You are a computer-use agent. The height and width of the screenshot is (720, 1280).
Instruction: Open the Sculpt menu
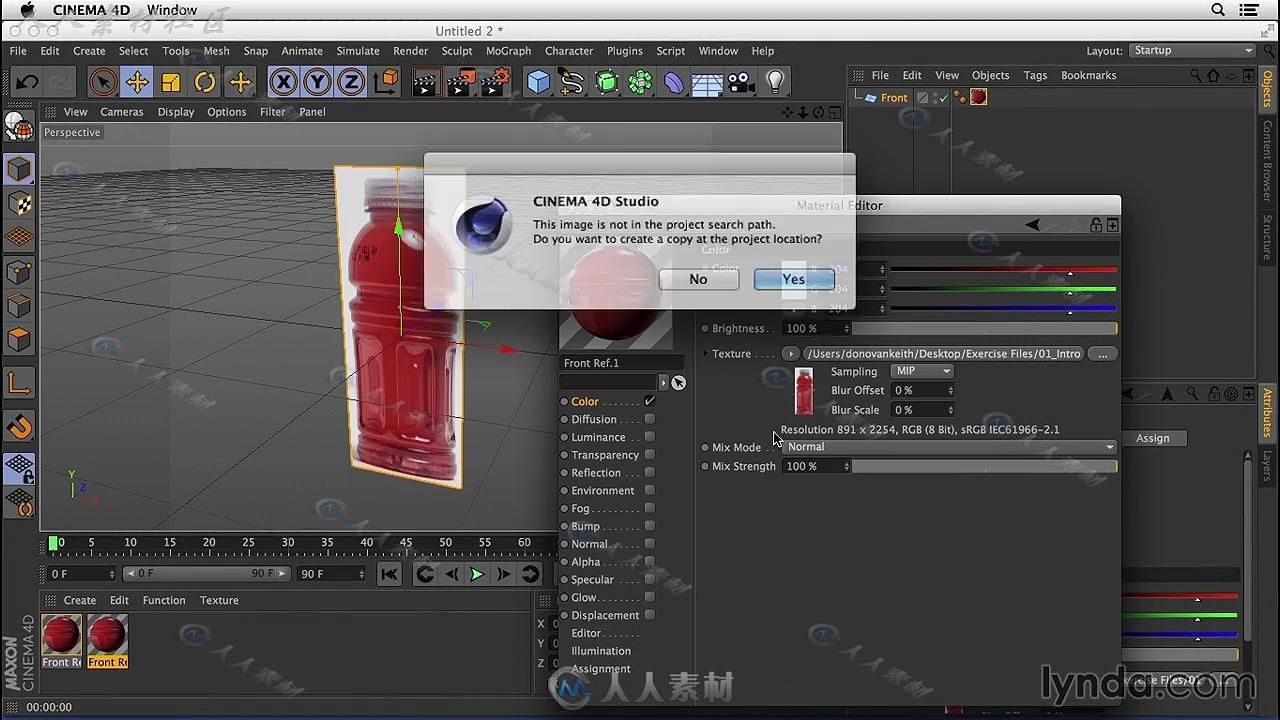click(x=457, y=51)
